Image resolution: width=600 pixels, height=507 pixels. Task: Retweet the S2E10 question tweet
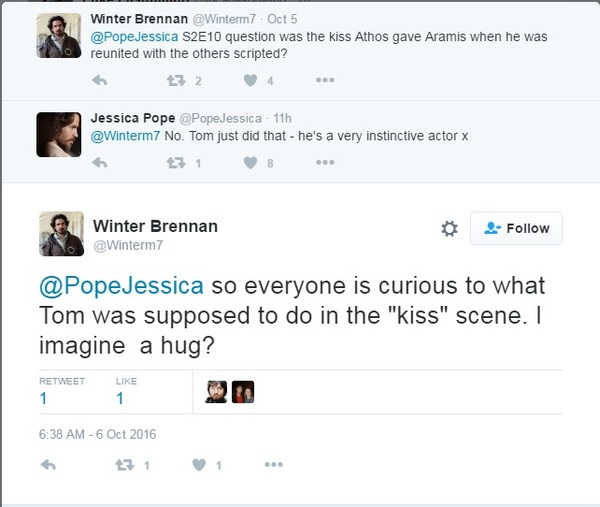tap(175, 81)
